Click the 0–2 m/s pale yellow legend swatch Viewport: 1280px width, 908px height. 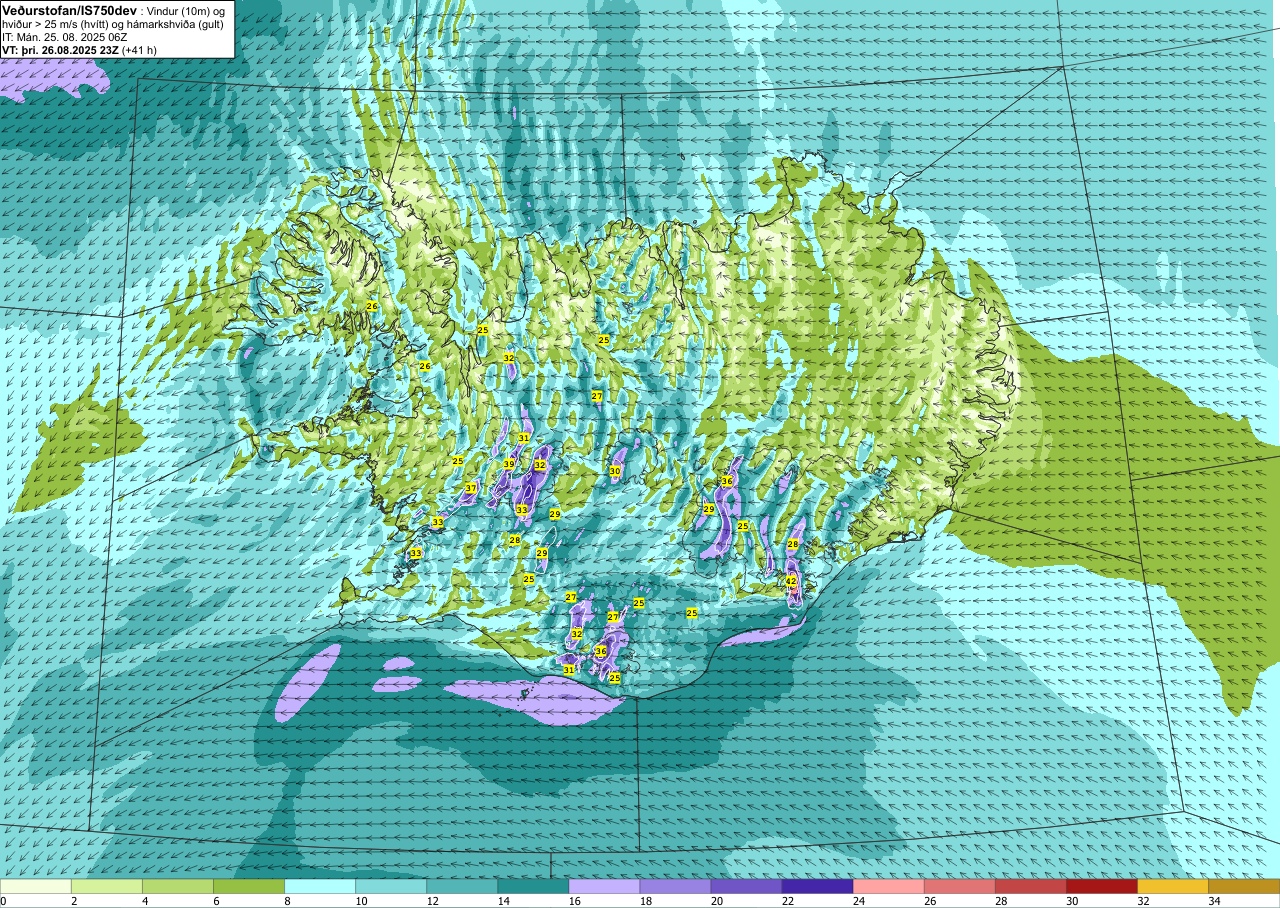coord(36,886)
